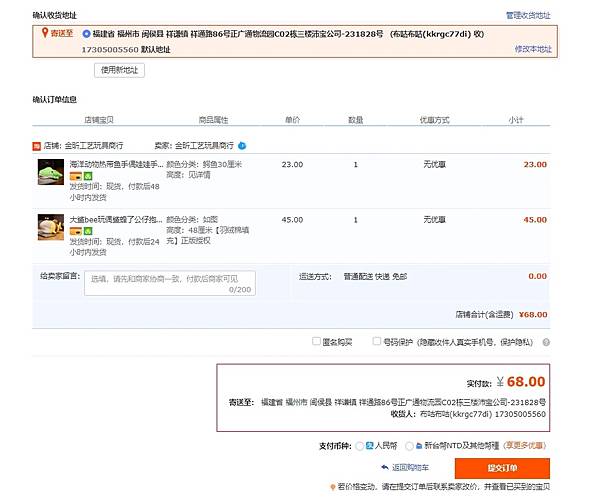Click the 颜色分类: 鳄鱼30厘米 attribute text
600x500 pixels.
tap(204, 164)
